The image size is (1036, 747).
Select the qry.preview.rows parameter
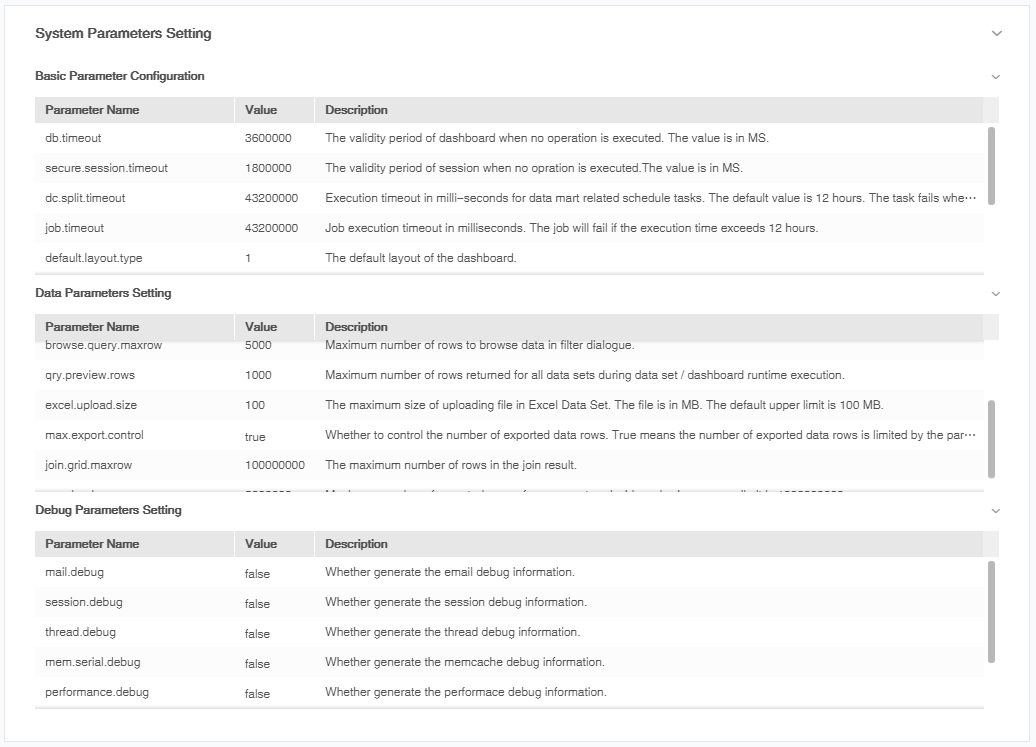pyautogui.click(x=90, y=375)
